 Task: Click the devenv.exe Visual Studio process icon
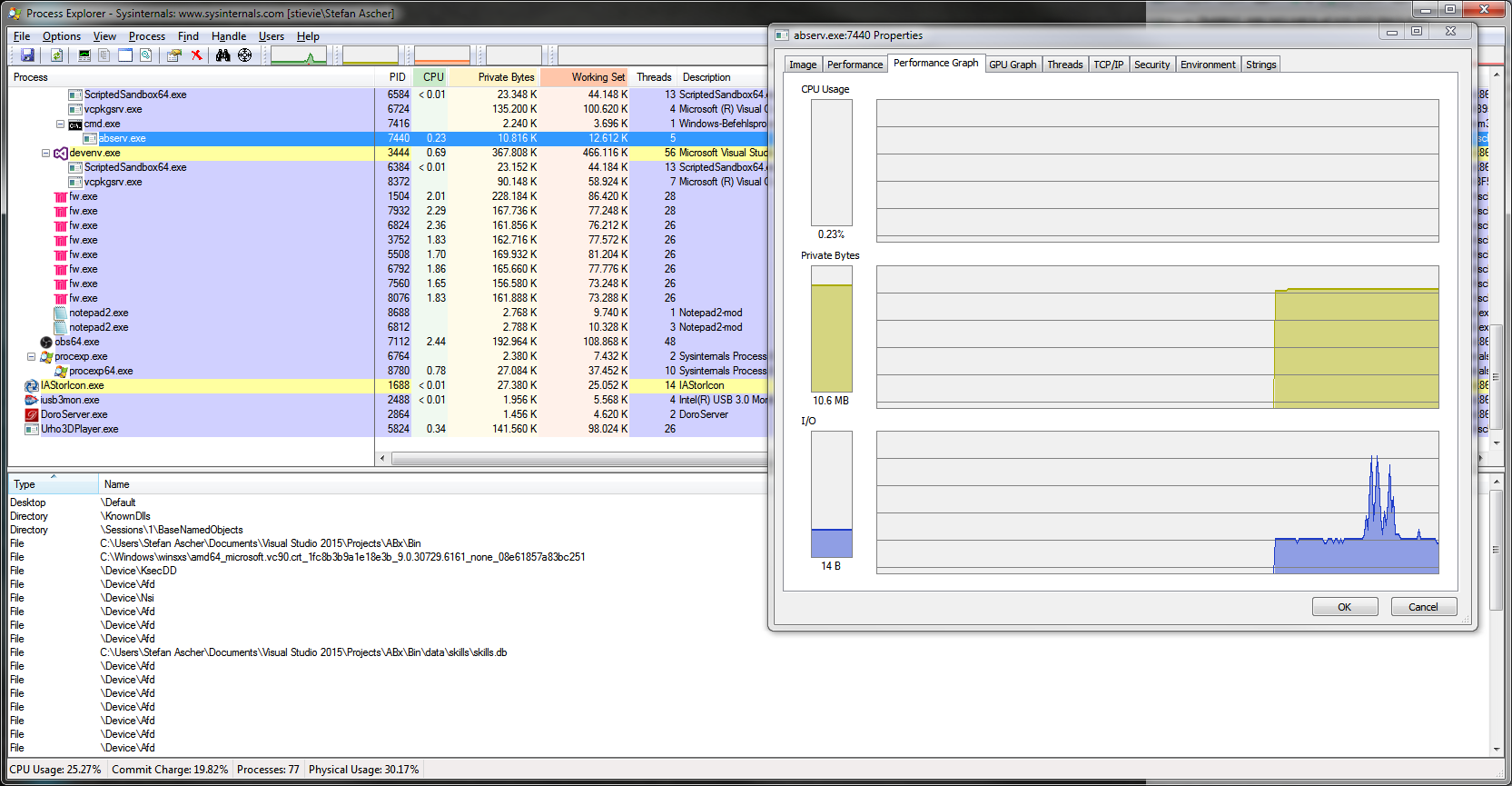tap(61, 153)
